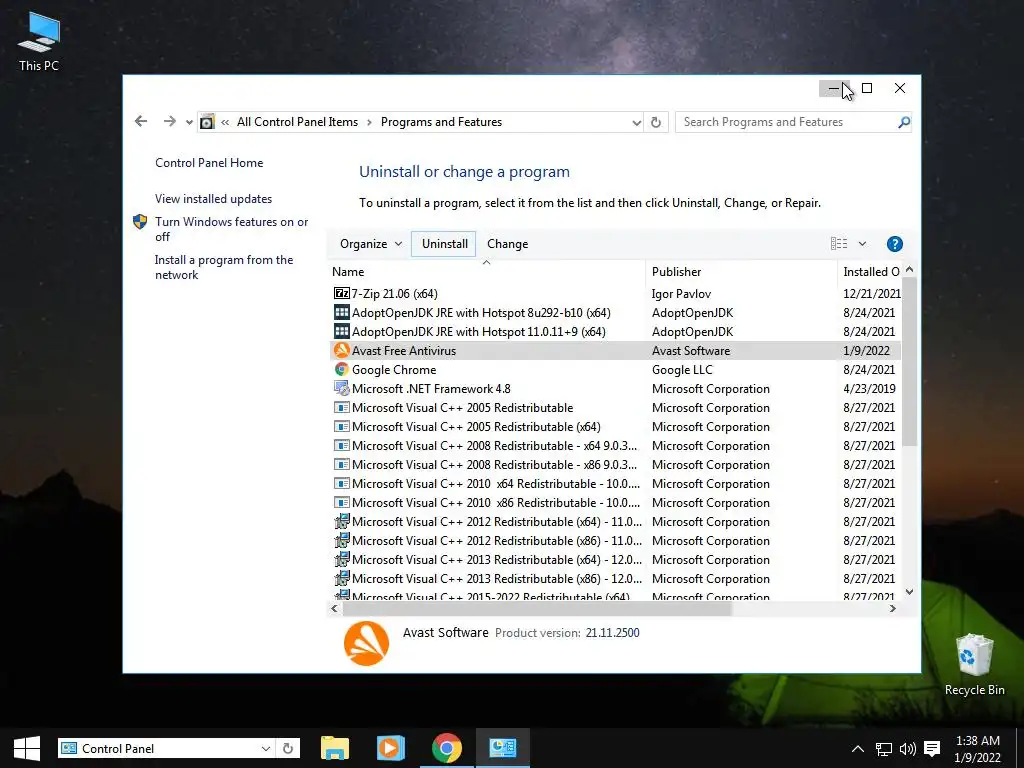The image size is (1024, 768).
Task: Expand the view options dropdown arrow
Action: pyautogui.click(x=862, y=244)
